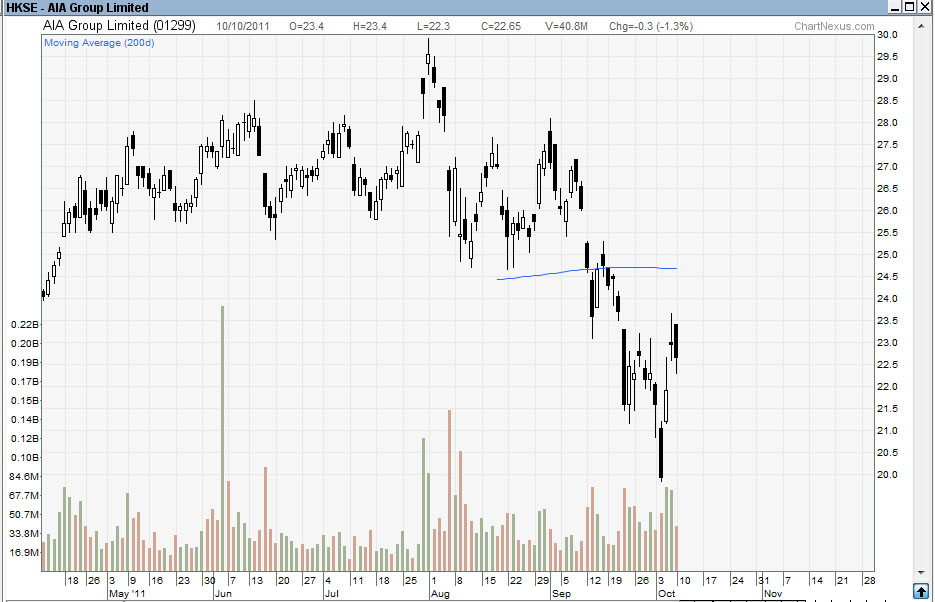Click the 25.0 price axis label
This screenshot has width=935, height=602.
point(887,255)
